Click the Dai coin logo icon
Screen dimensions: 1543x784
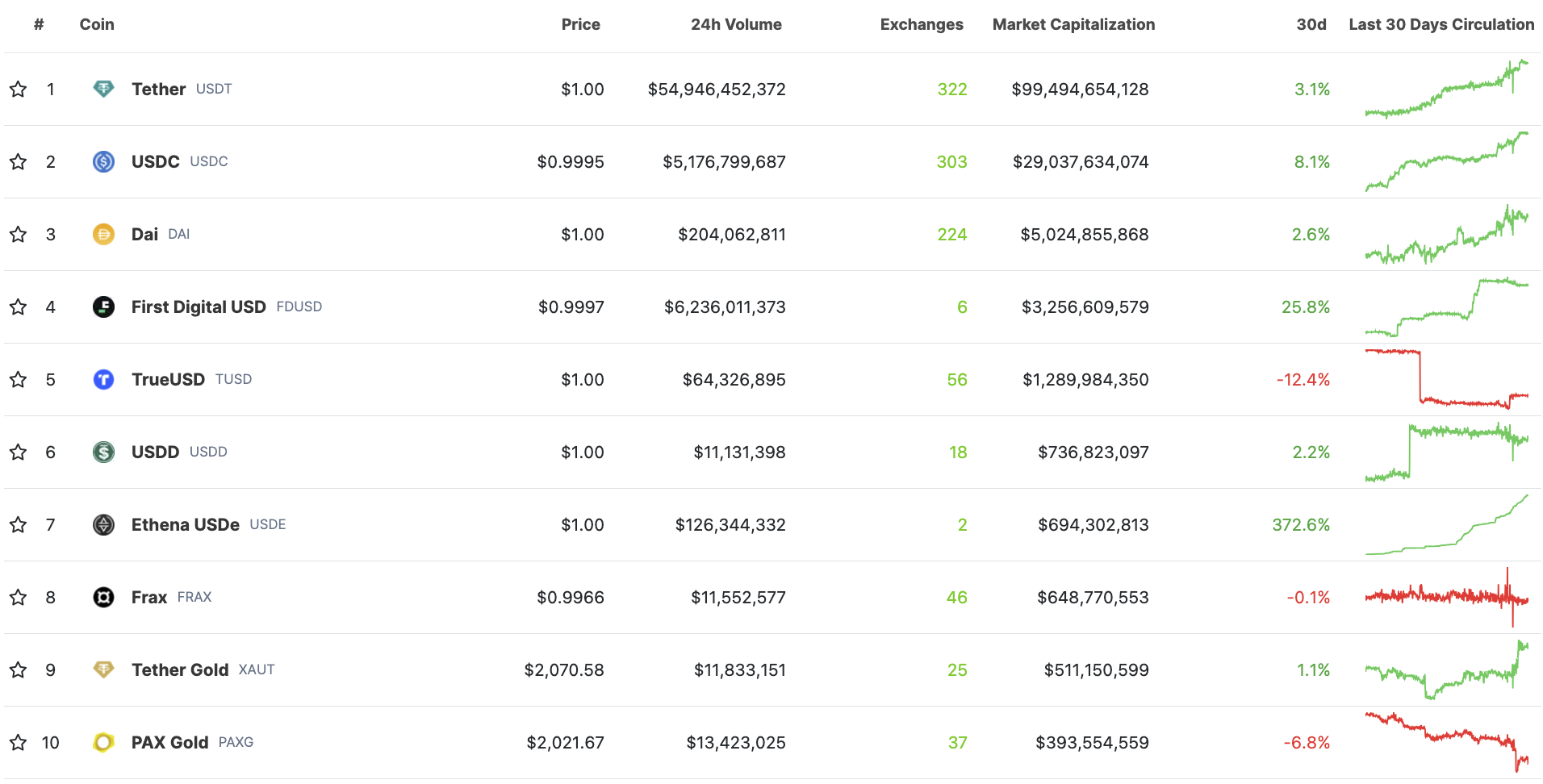pos(103,234)
